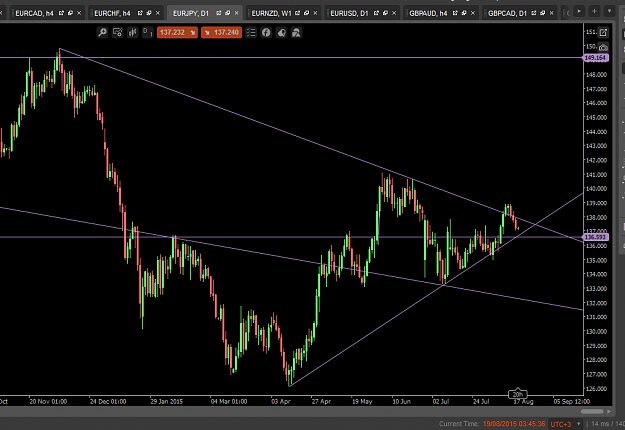Detach the EURUSD, D1 tab with its first icon
625x430 pixels.
[x=376, y=13]
